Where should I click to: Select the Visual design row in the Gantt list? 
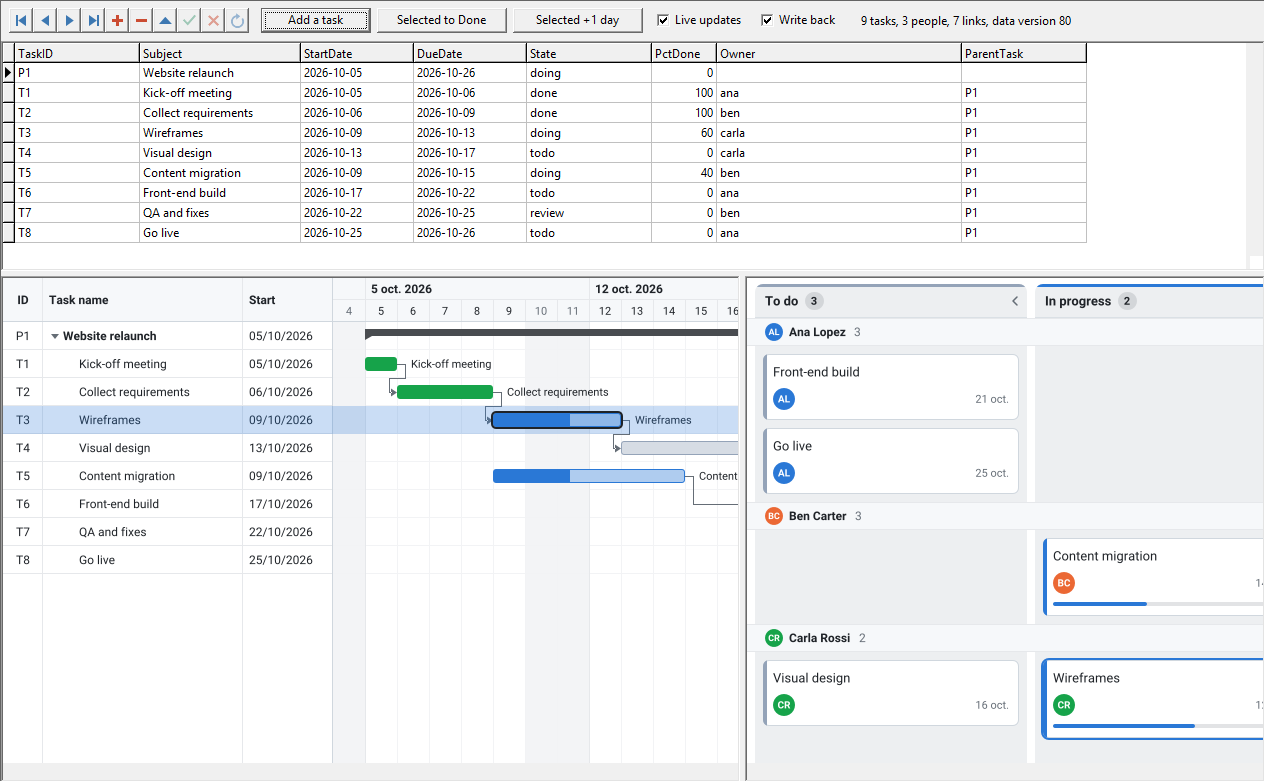coord(167,448)
